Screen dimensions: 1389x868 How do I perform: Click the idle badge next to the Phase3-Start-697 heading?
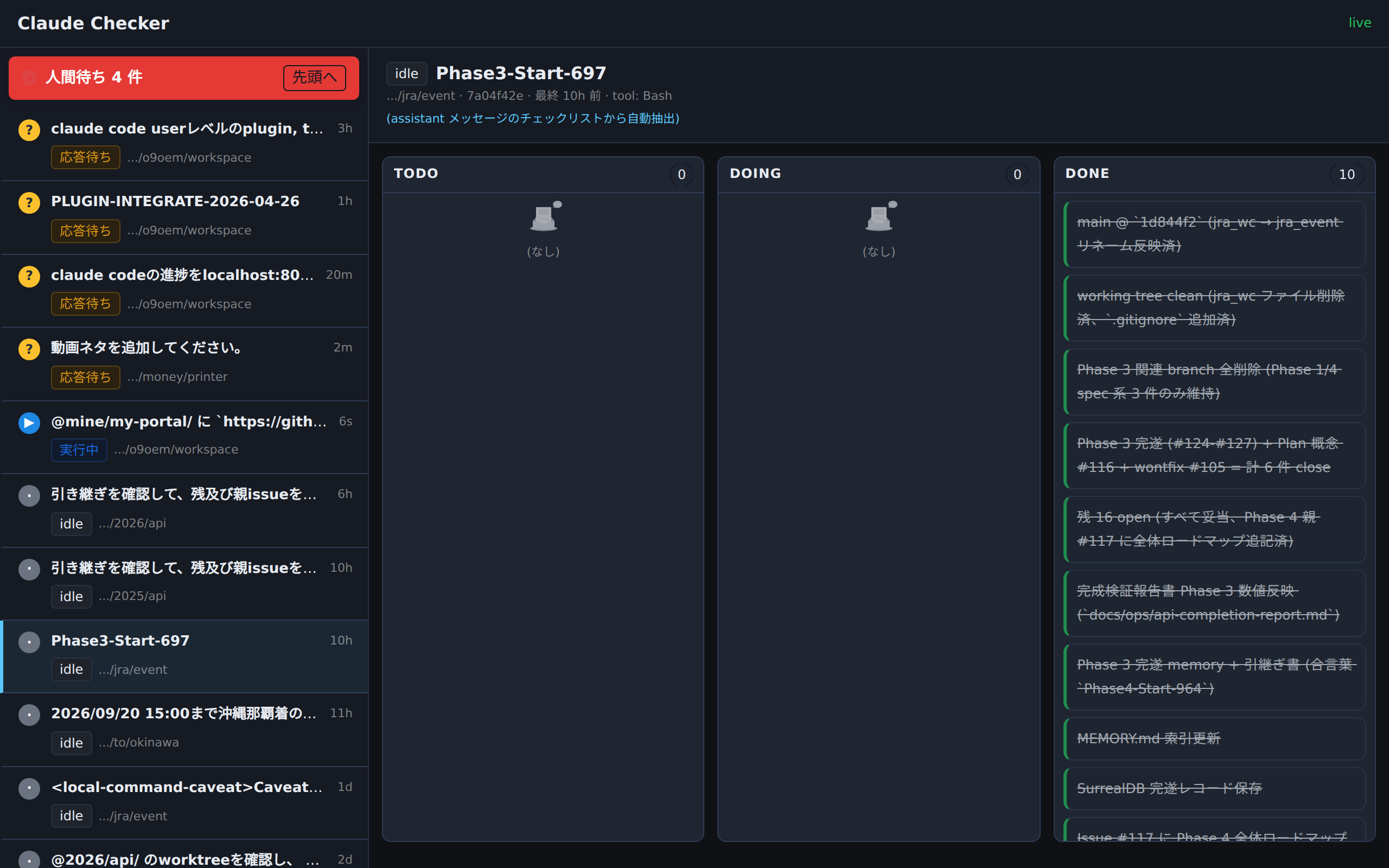406,73
